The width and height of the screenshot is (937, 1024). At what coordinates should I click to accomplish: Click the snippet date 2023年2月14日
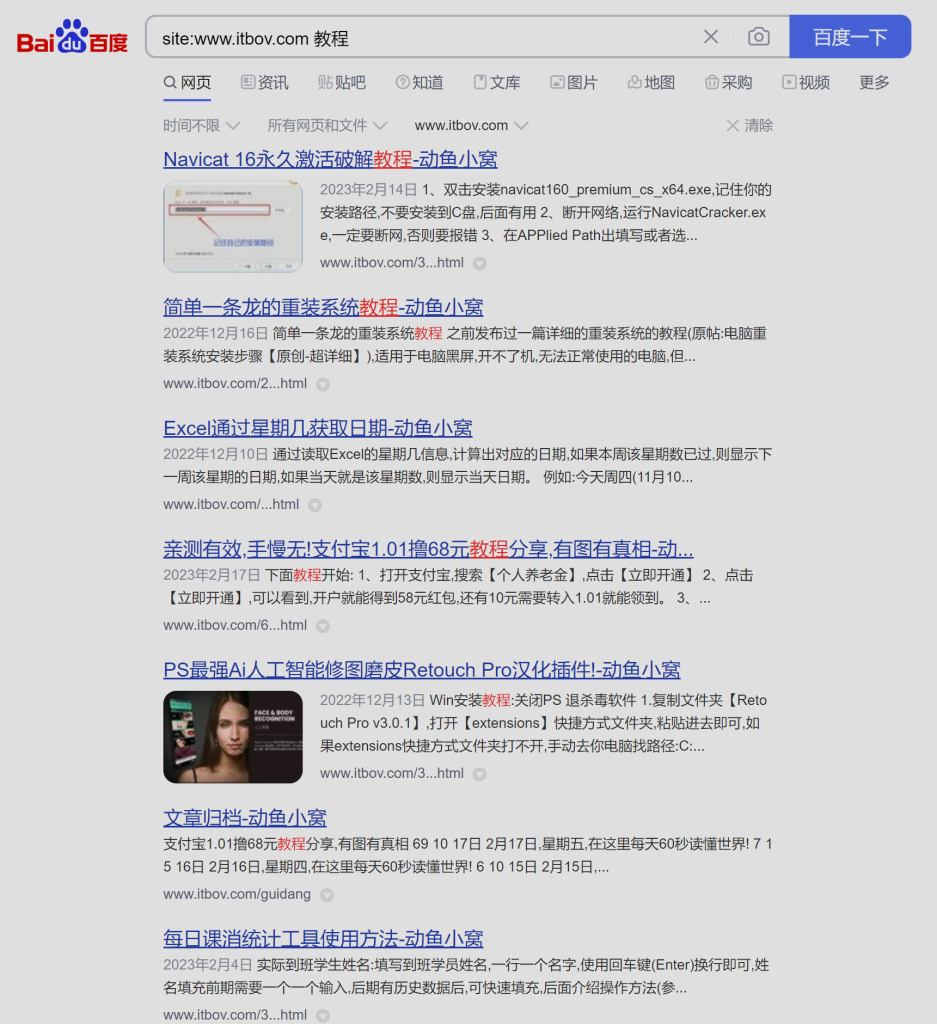(x=368, y=189)
